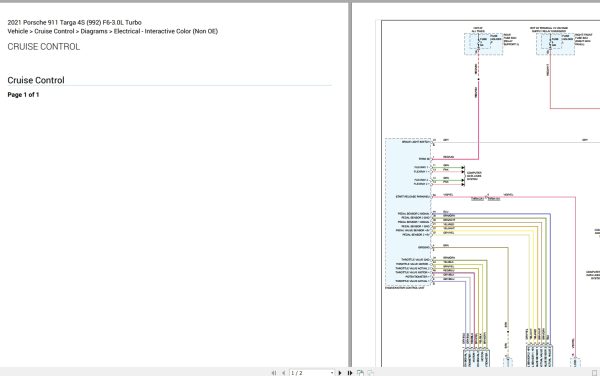600x376 pixels.
Task: Click the engine electronics control unit block in the diagram
Action: [408, 213]
